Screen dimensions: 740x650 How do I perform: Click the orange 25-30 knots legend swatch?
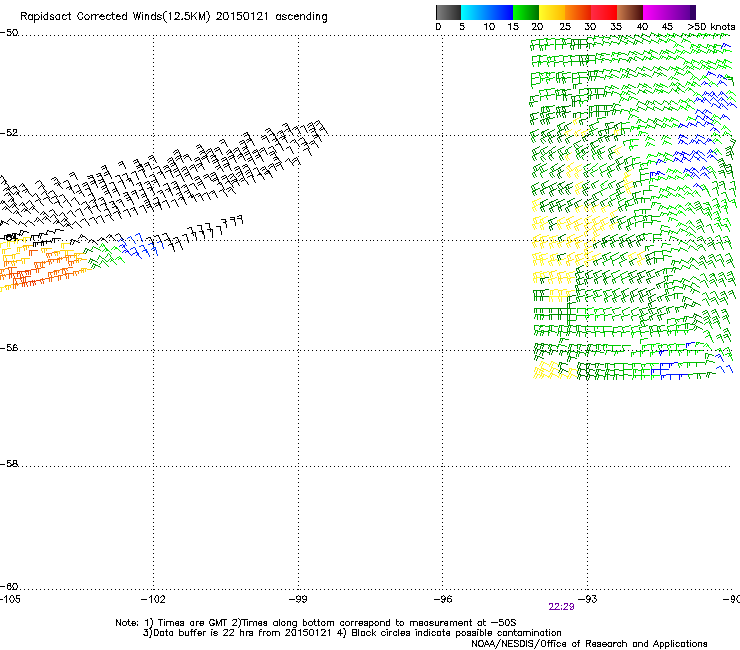click(x=578, y=12)
